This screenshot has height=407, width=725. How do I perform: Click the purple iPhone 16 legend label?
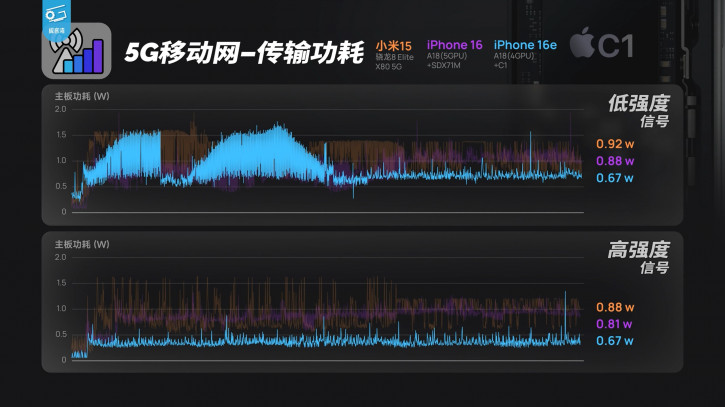(455, 45)
